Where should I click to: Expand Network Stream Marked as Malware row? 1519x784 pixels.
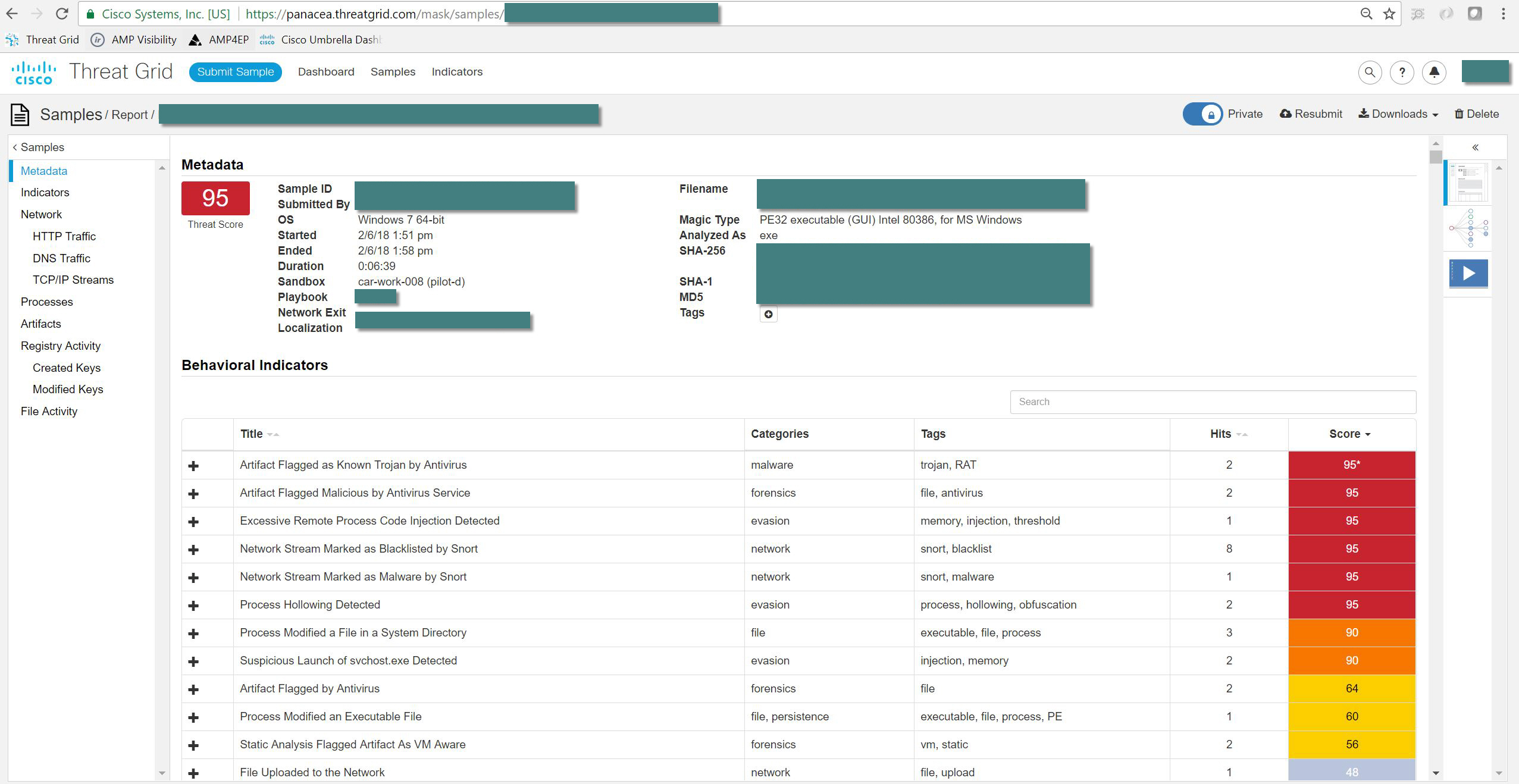point(193,578)
